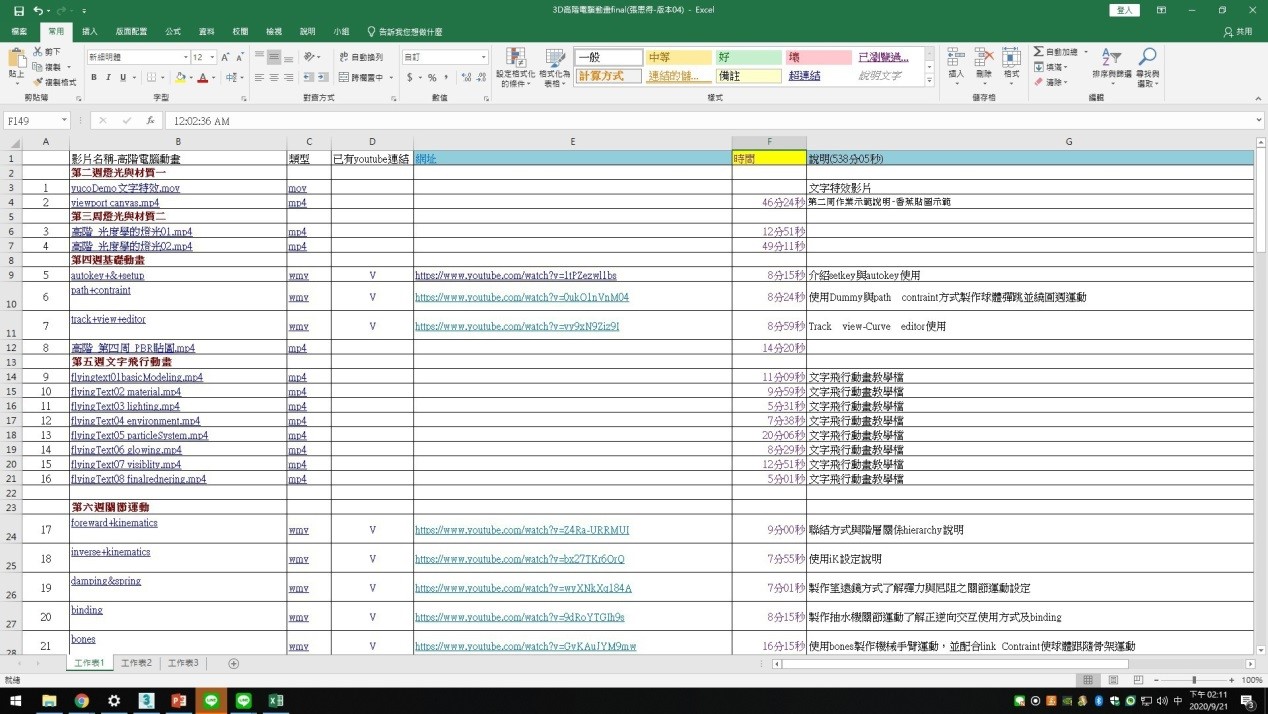Click the Insert Function fx icon
The height and width of the screenshot is (714, 1268).
tap(150, 121)
